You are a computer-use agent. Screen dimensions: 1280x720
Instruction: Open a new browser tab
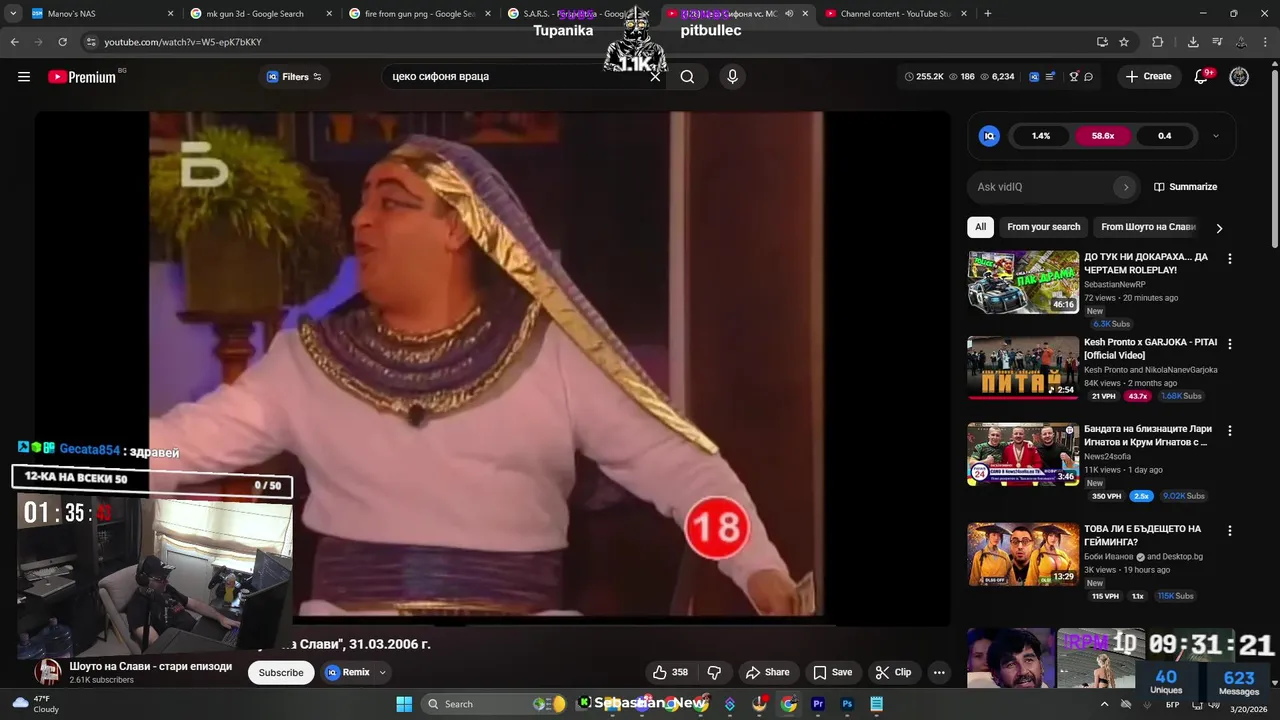click(988, 14)
